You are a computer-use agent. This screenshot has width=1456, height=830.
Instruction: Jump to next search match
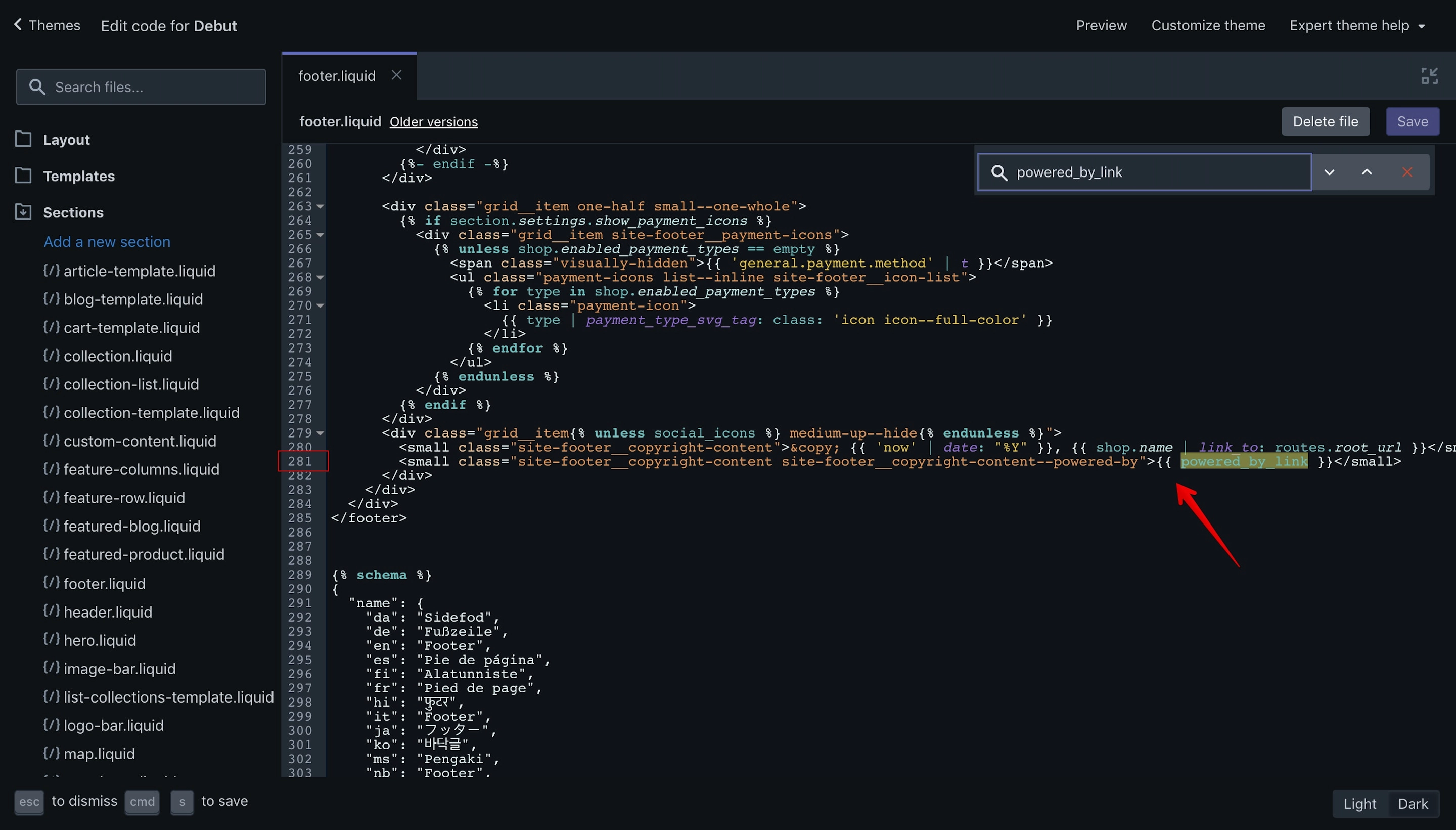pos(1329,172)
